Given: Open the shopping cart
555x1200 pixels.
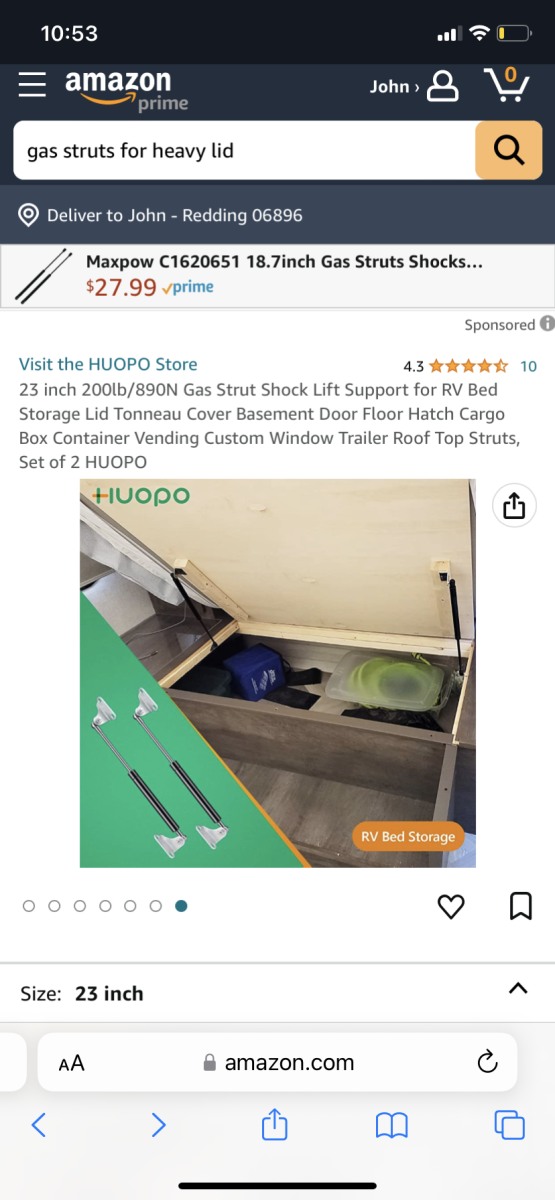Looking at the screenshot, I should point(506,85).
